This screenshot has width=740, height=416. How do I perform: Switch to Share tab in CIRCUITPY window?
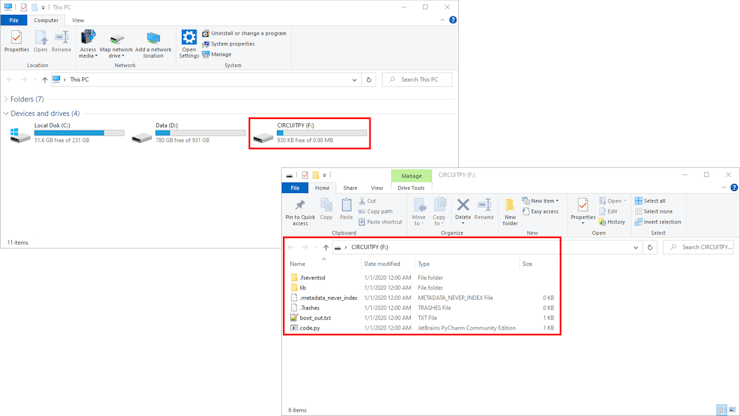[x=350, y=188]
